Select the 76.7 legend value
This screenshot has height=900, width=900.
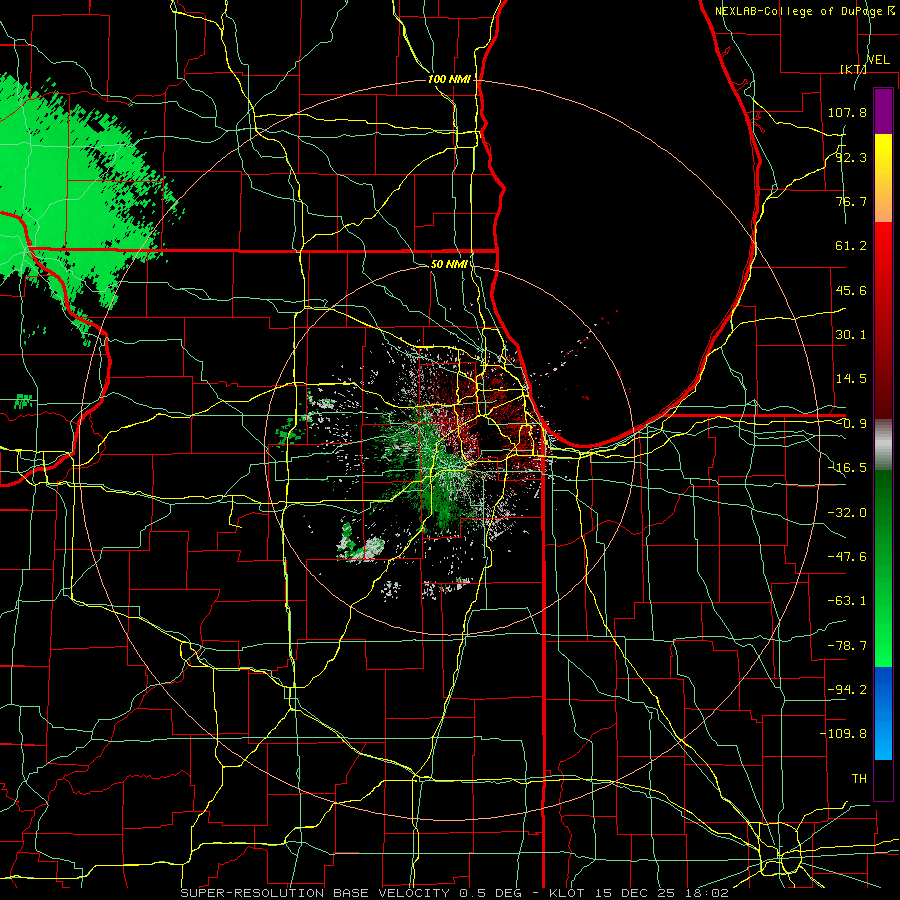click(x=851, y=201)
